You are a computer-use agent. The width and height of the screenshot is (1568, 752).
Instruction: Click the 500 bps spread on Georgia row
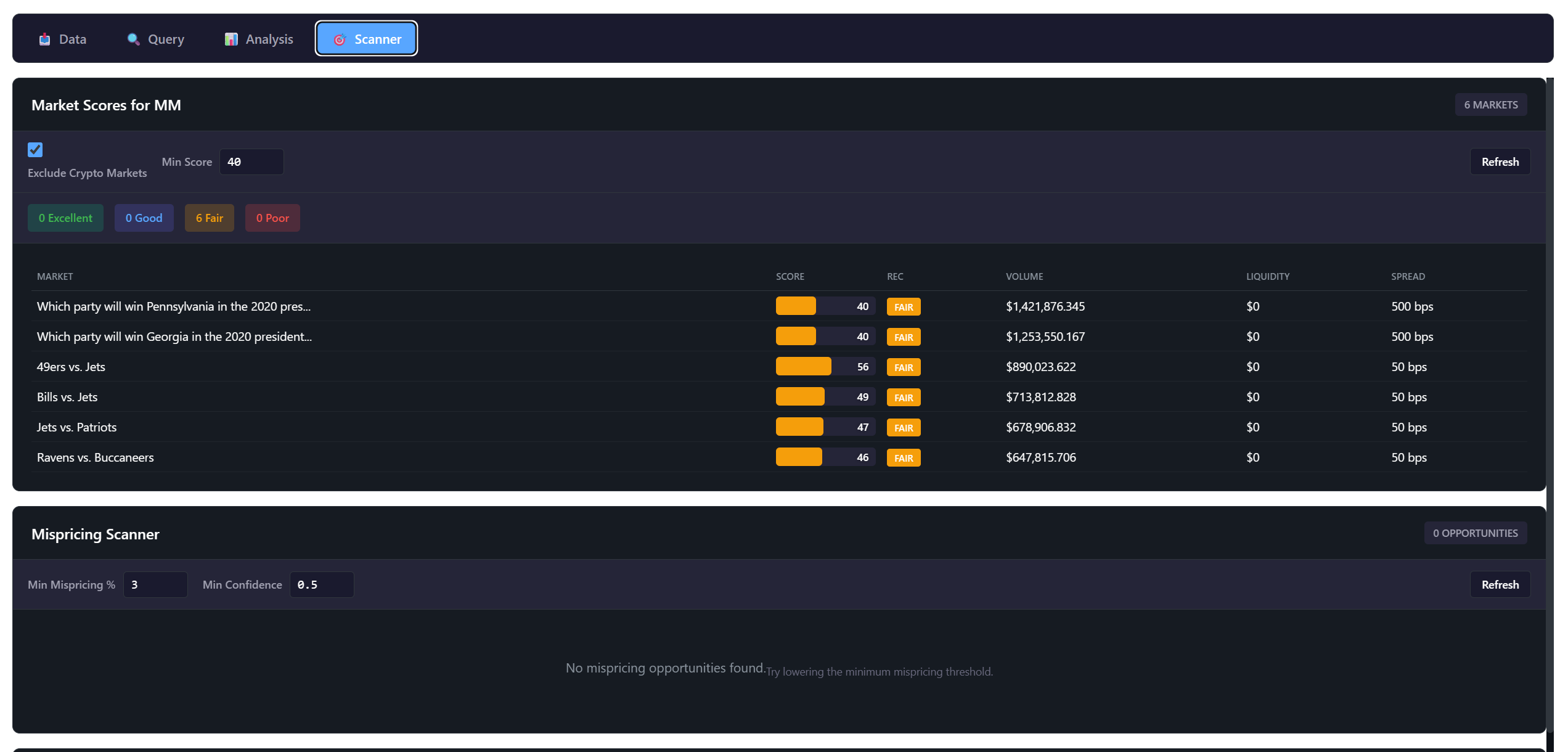(1412, 337)
